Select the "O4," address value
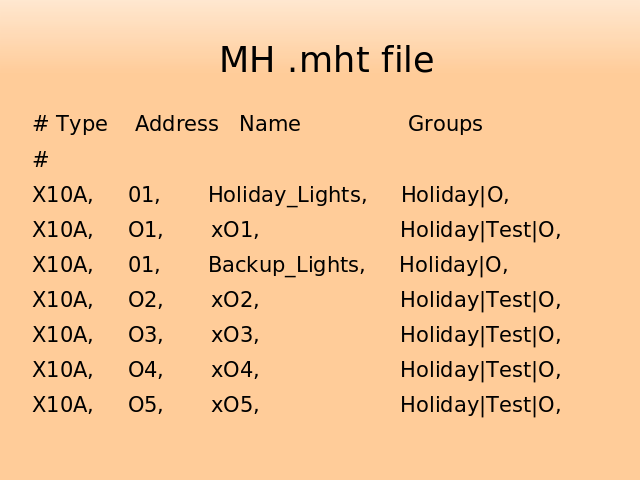This screenshot has height=480, width=640. pos(145,371)
